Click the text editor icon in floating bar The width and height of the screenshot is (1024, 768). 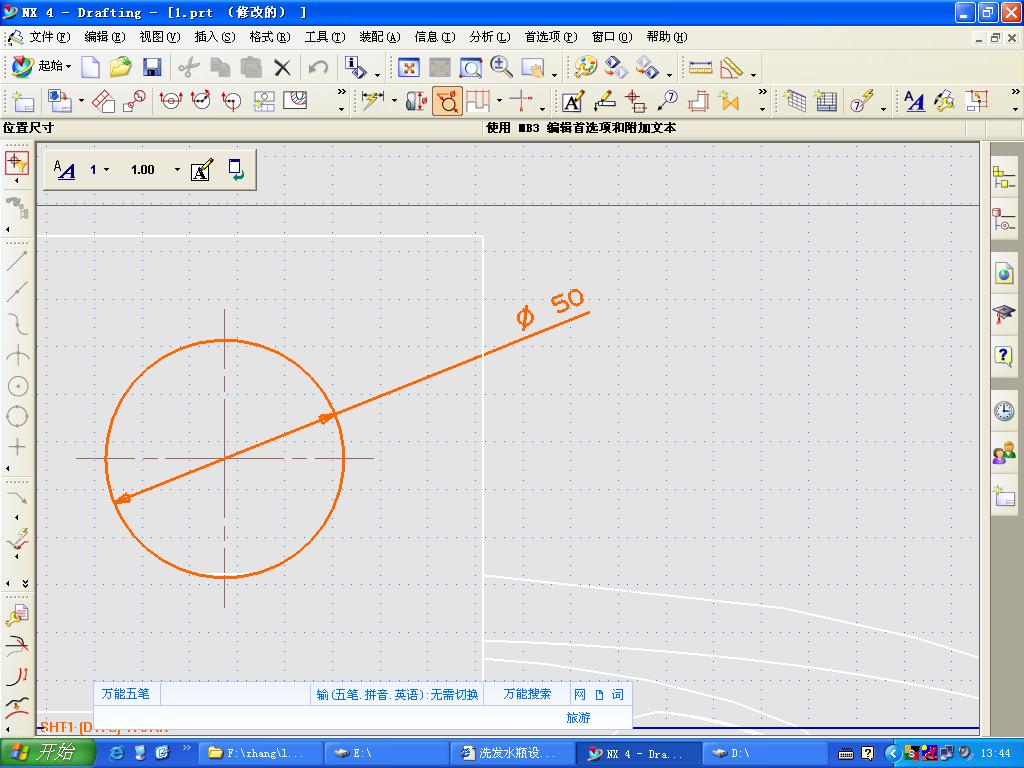(202, 170)
